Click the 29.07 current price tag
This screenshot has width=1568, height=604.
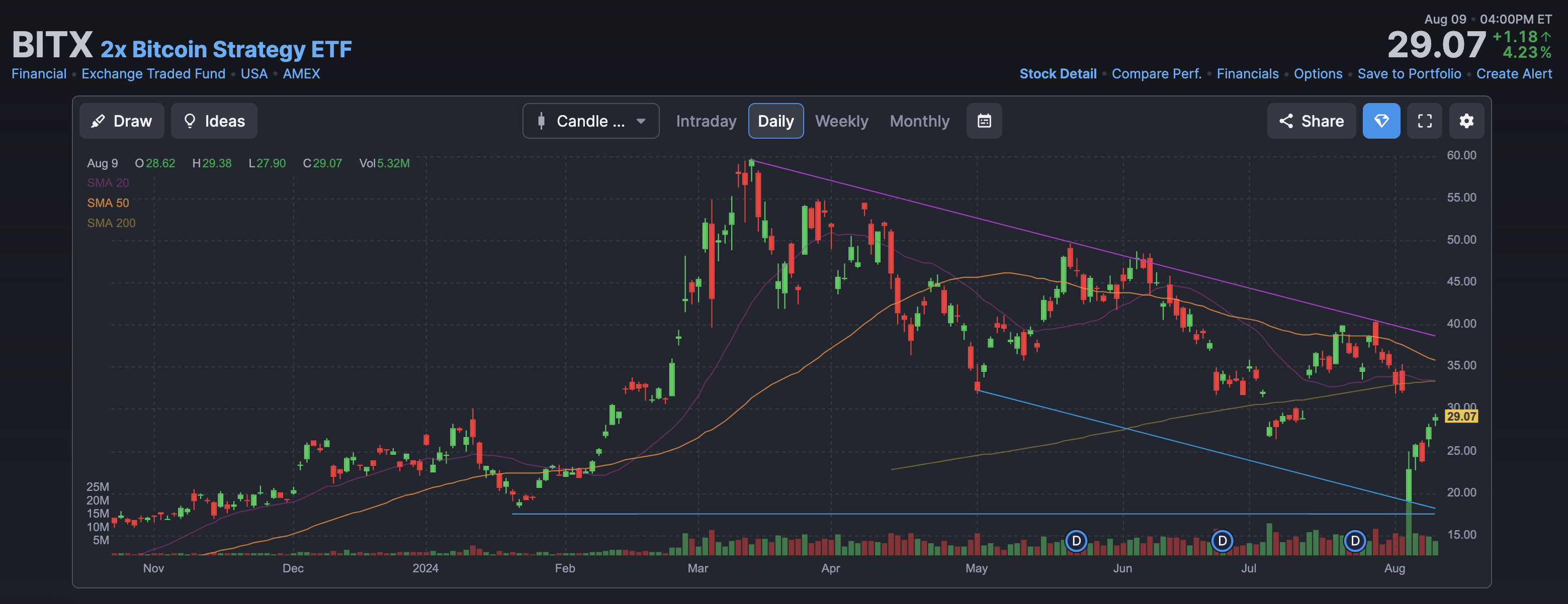(x=1461, y=416)
